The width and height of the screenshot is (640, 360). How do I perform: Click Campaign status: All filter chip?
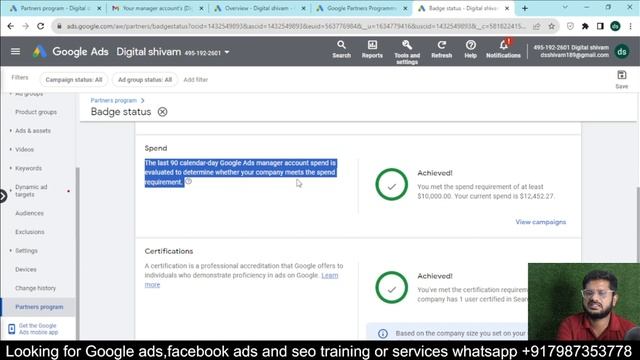pos(73,80)
